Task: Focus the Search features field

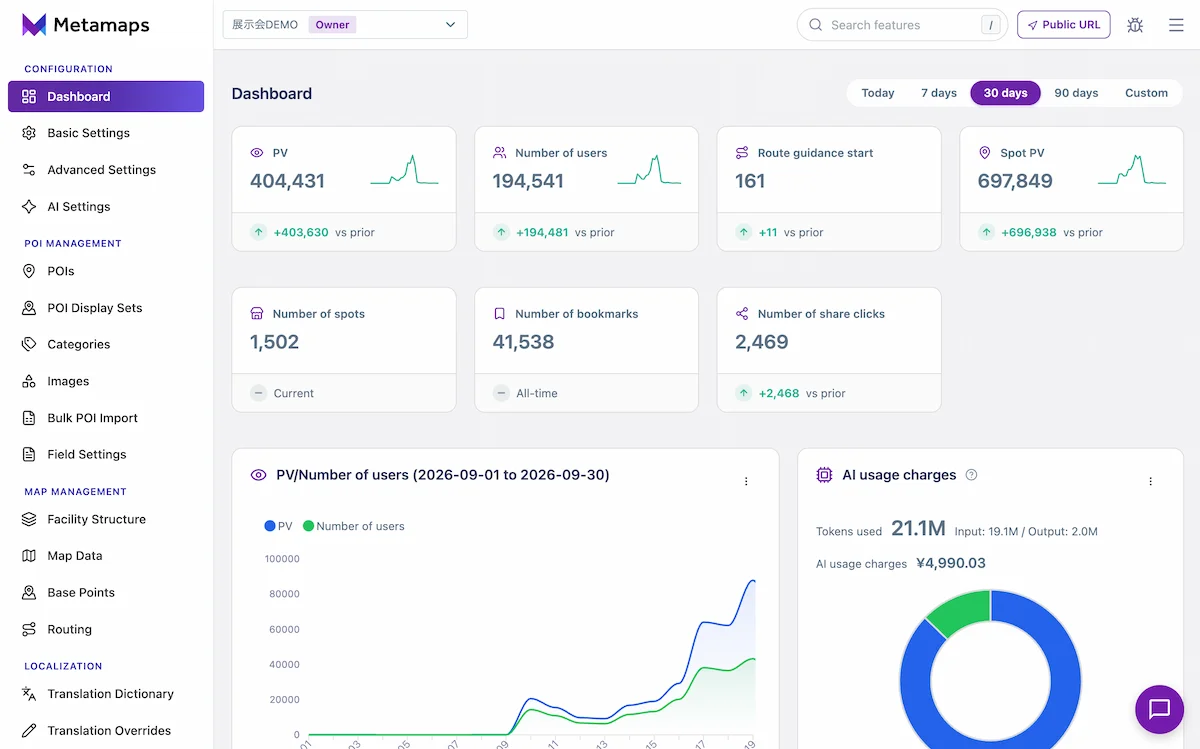Action: pos(902,25)
